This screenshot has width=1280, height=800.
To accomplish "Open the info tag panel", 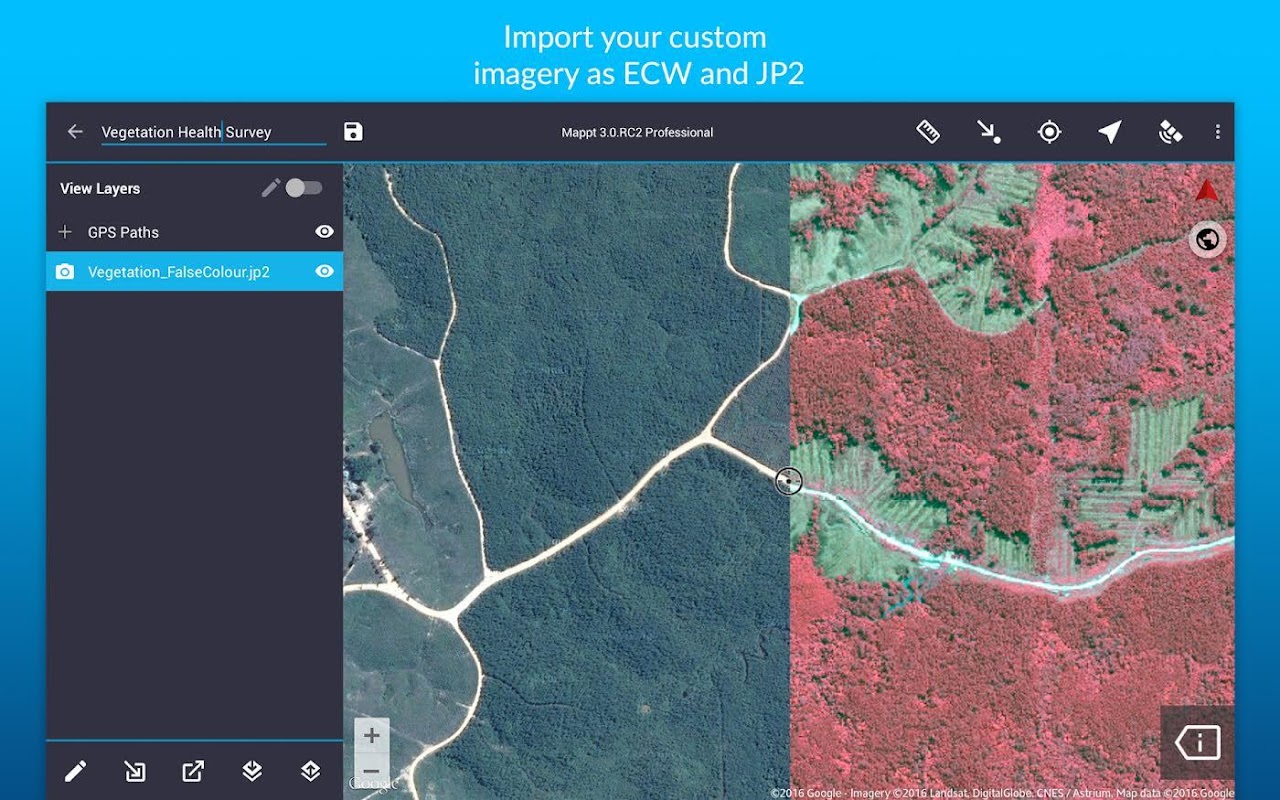I will point(1197,742).
